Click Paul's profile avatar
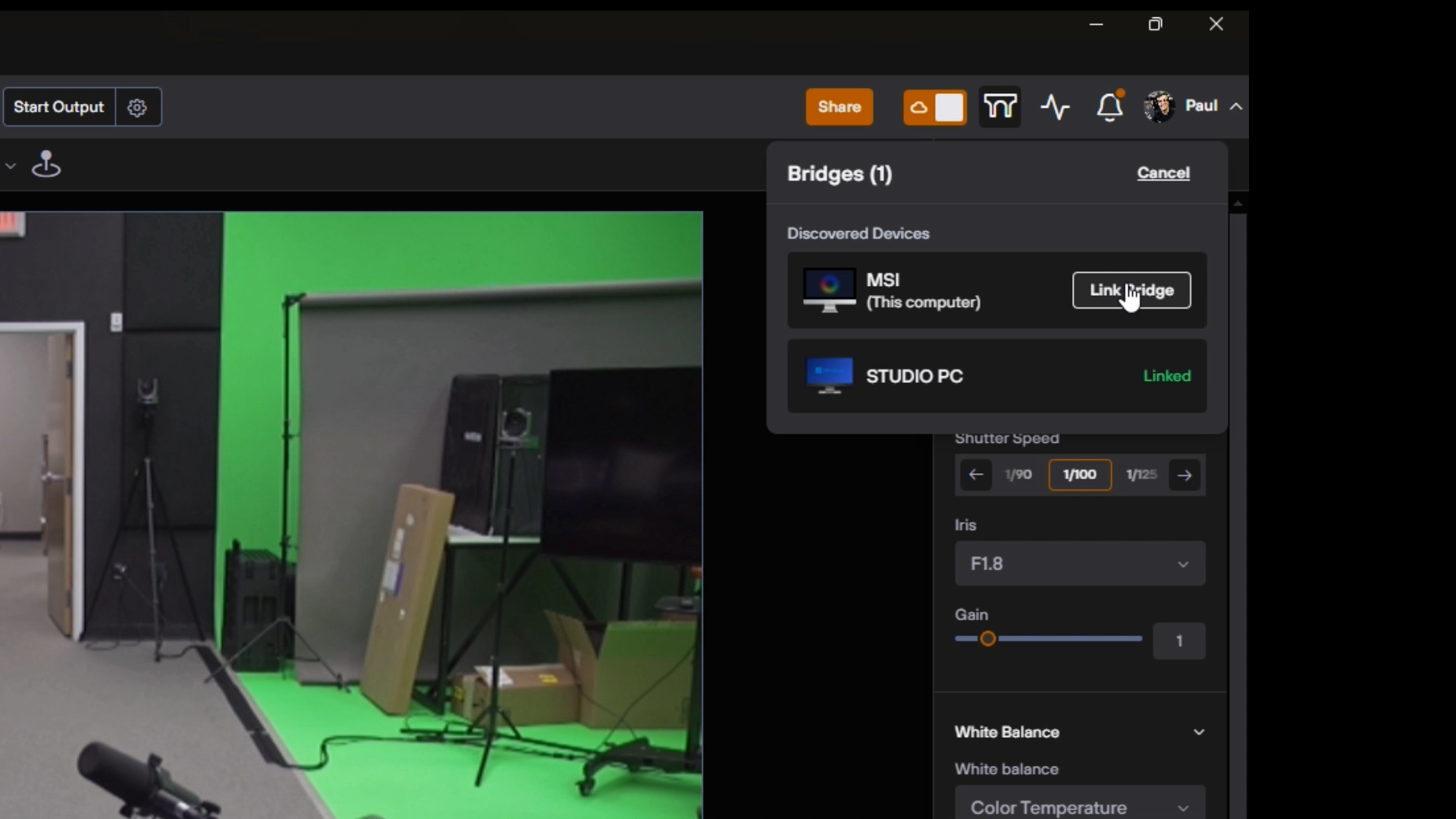This screenshot has height=819, width=1456. click(x=1159, y=106)
